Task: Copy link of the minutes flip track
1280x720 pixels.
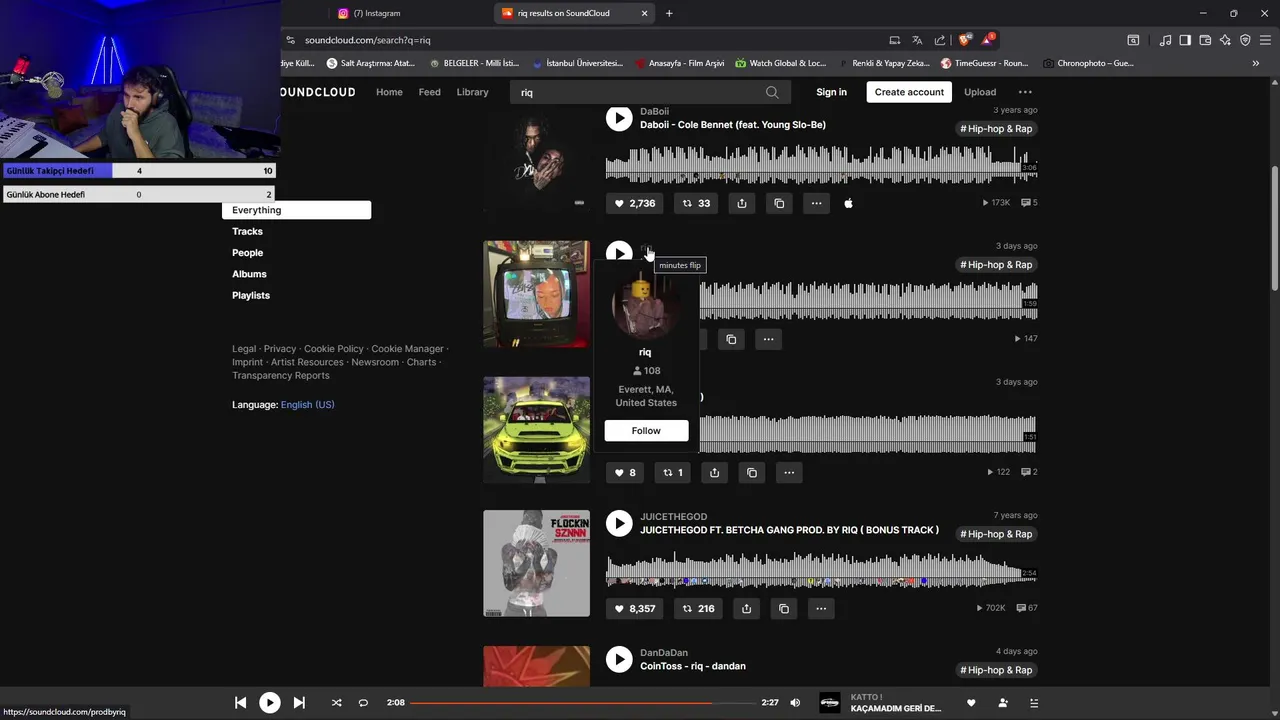Action: pos(731,339)
